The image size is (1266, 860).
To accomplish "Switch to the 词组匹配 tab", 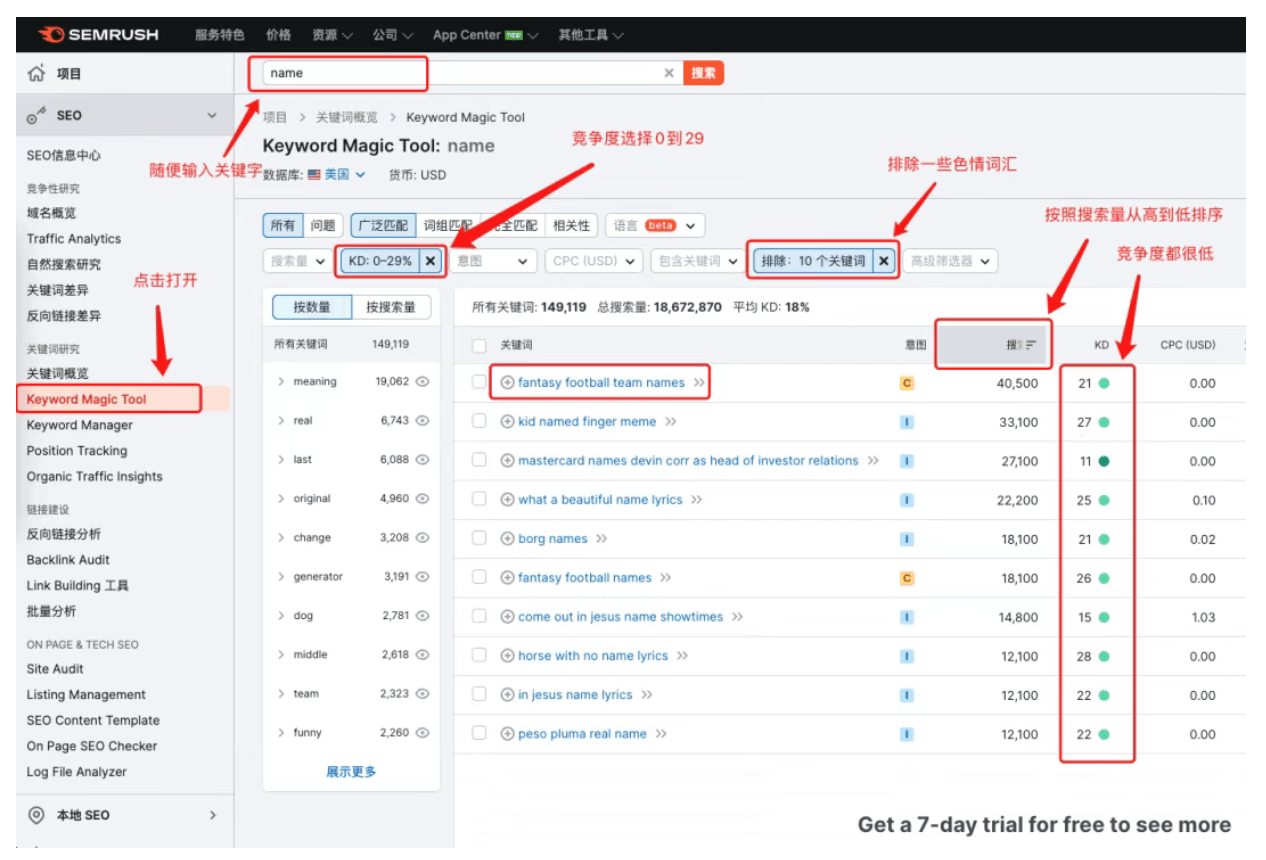I will click(x=446, y=225).
